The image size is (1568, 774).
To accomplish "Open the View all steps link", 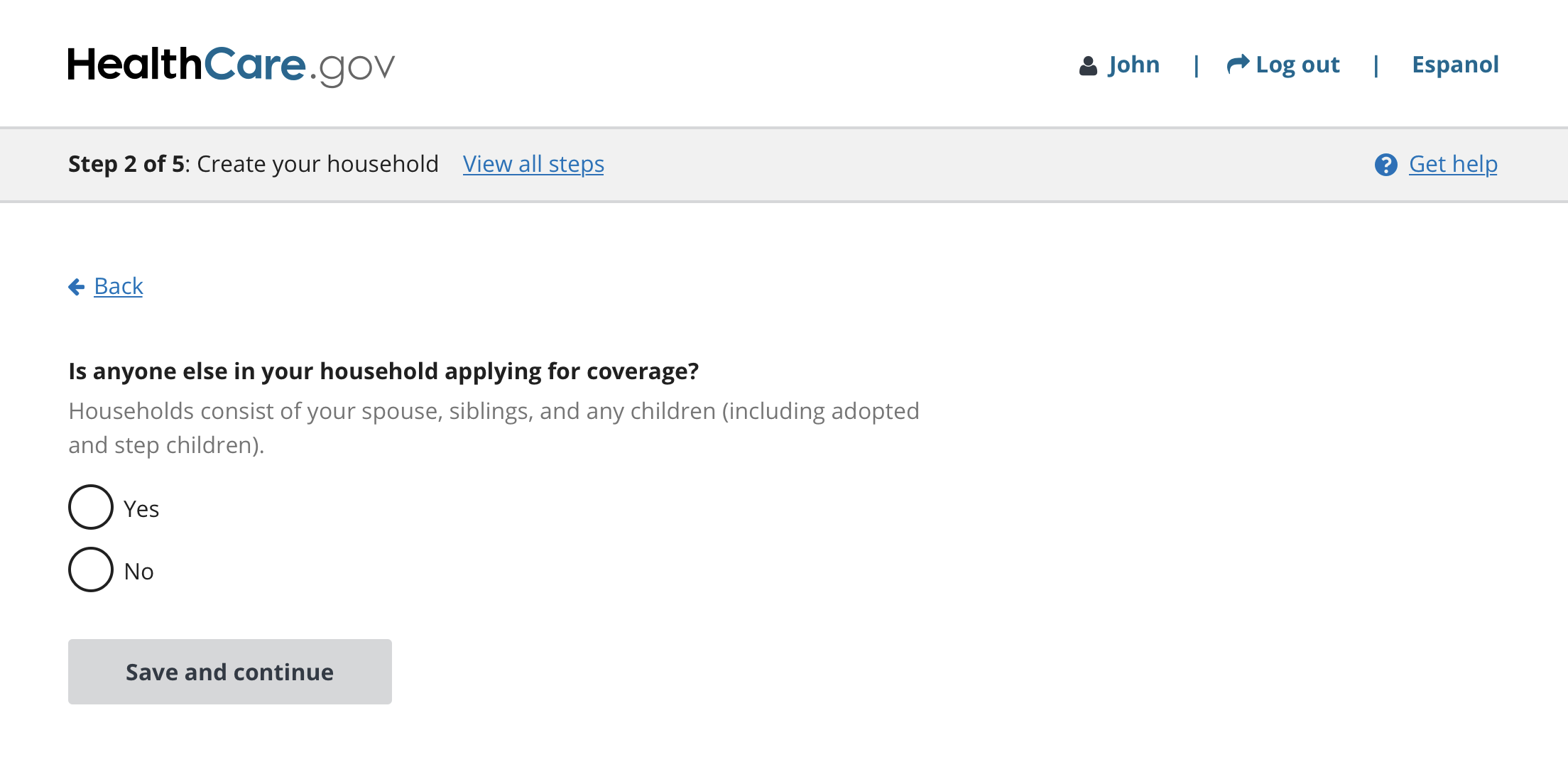I will coord(533,164).
